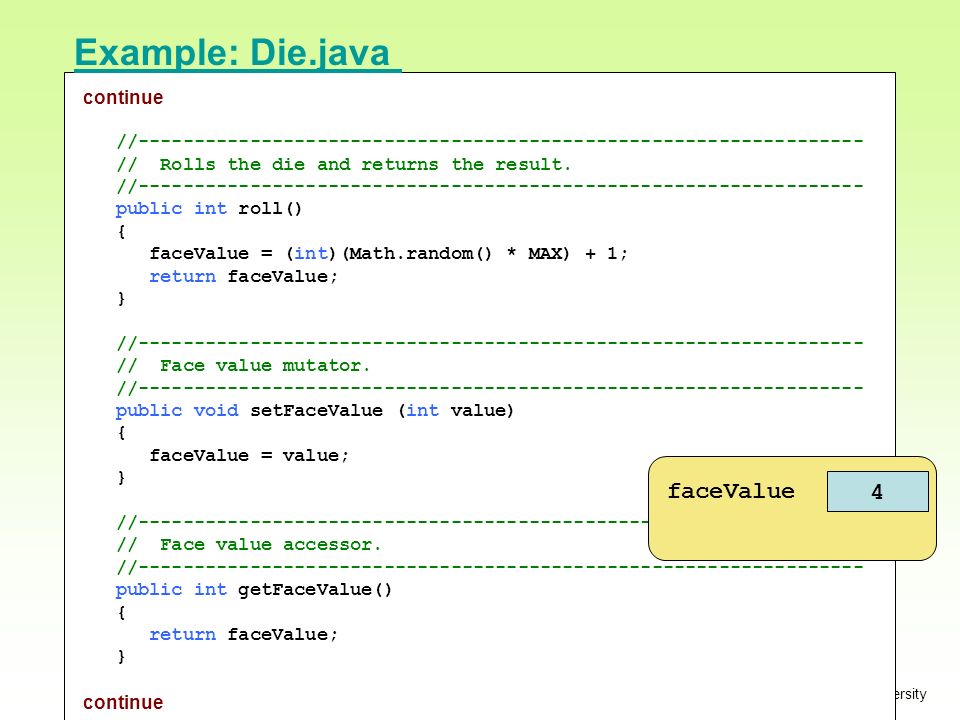Click the 'faceValue' label in the yellow box
This screenshot has height=720, width=960.
click(731, 491)
